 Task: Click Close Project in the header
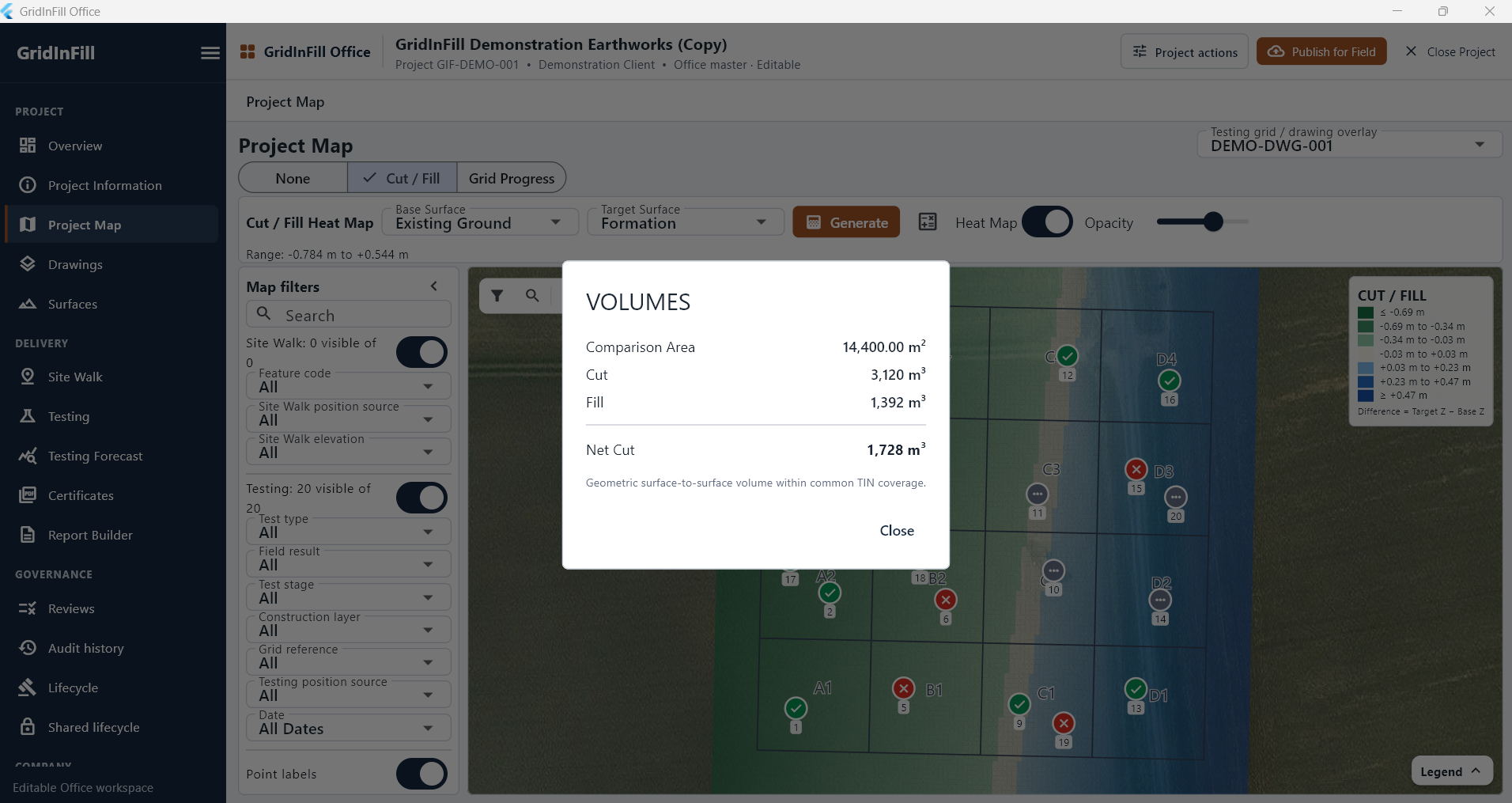pyautogui.click(x=1450, y=51)
